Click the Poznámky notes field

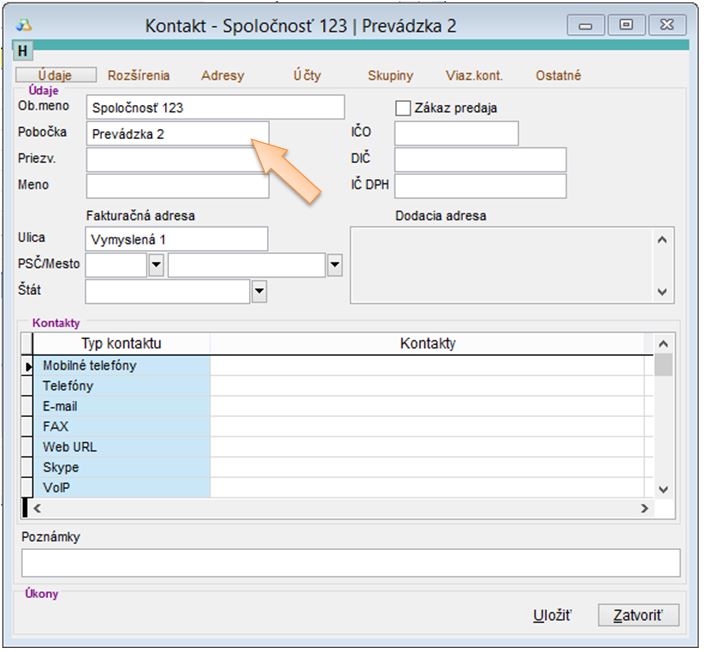(350, 563)
